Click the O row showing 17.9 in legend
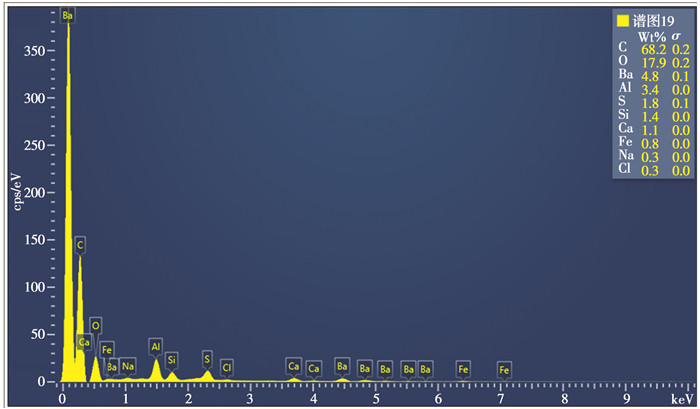The width and height of the screenshot is (700, 409). click(654, 61)
